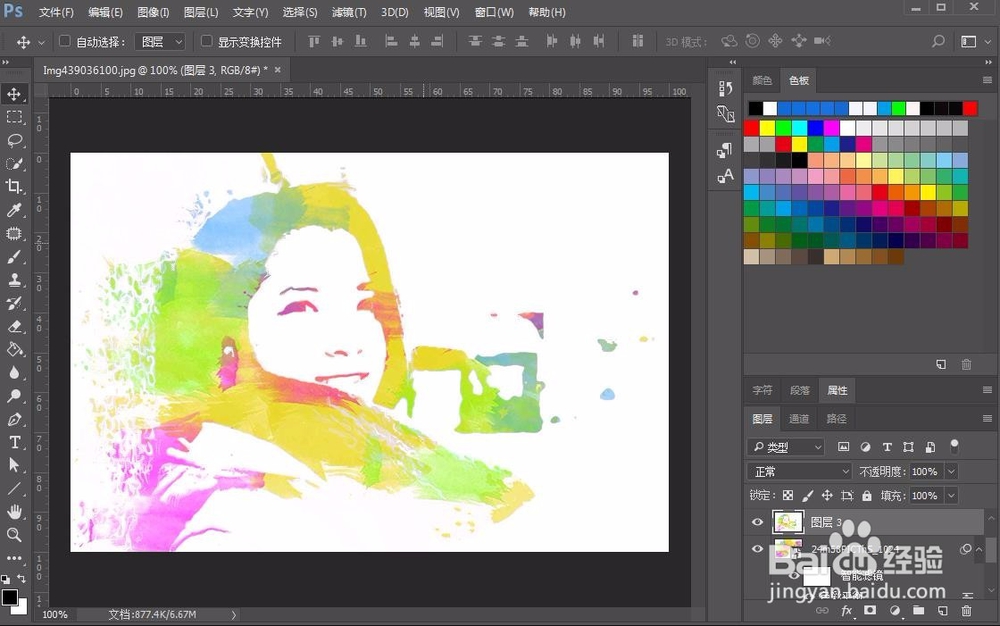Pick the red swatch at top-right of swatches
The image size is (1000, 626).
coord(970,108)
